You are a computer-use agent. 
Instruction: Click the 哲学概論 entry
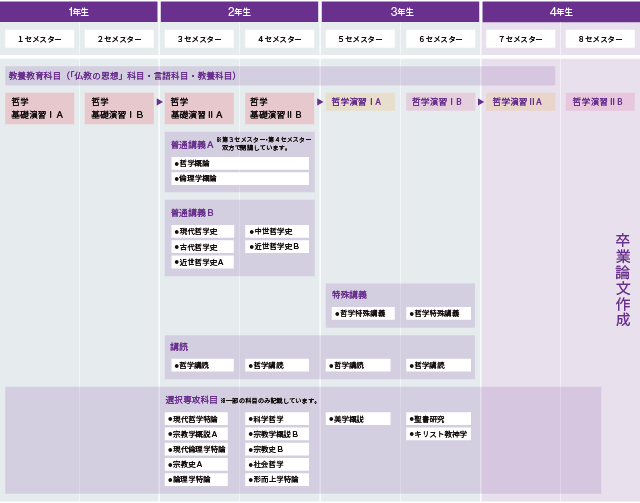pyautogui.click(x=240, y=163)
